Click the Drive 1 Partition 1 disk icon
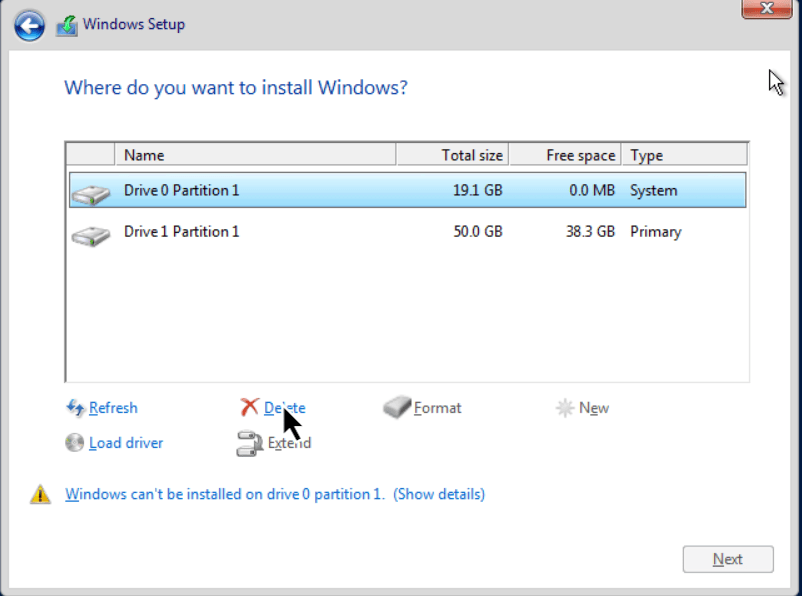Screen dimensions: 802x596 [x=91, y=236]
